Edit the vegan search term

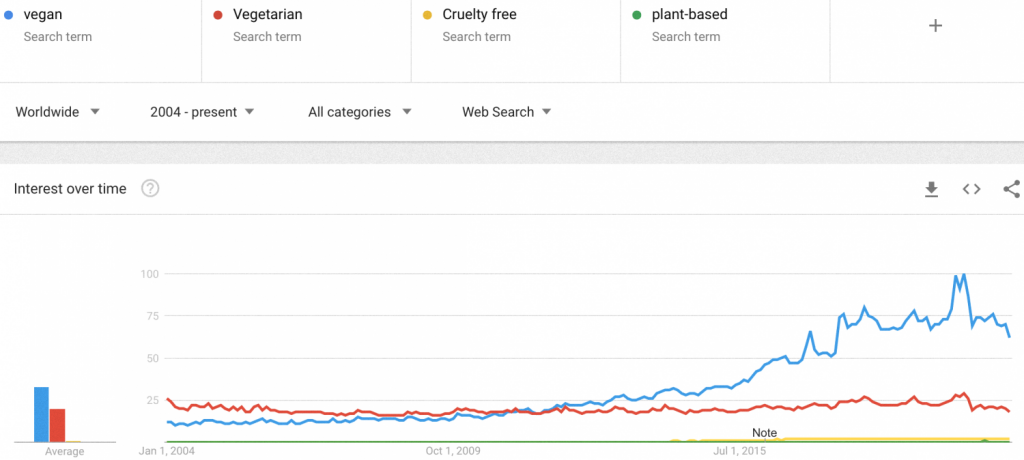[x=42, y=16]
